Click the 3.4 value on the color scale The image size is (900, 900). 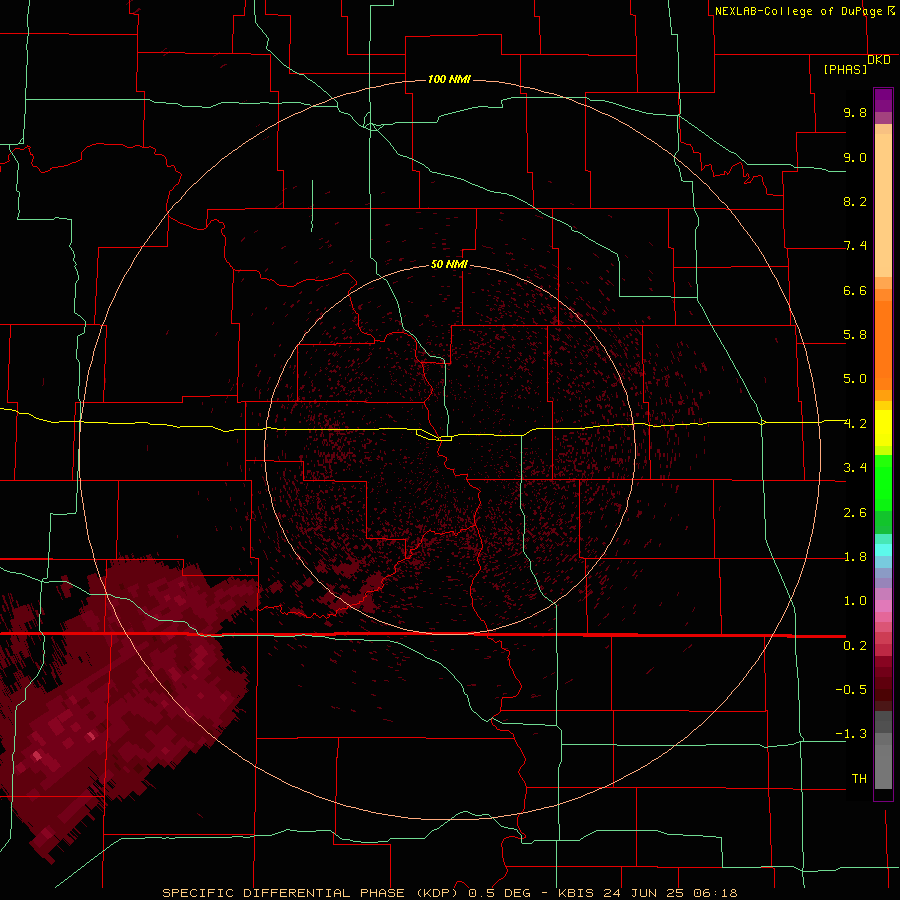click(855, 468)
